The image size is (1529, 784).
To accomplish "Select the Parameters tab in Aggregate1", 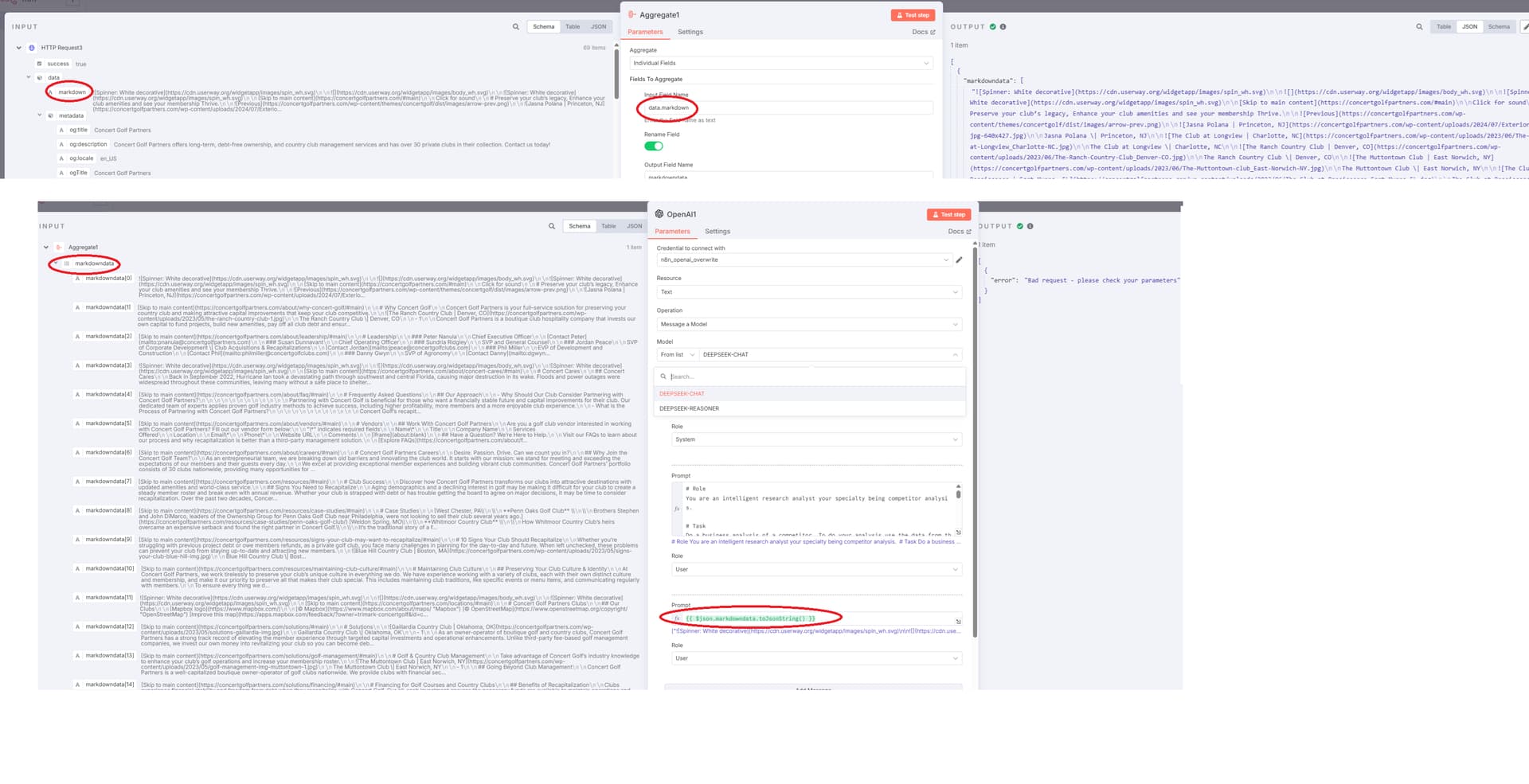I will 645,32.
